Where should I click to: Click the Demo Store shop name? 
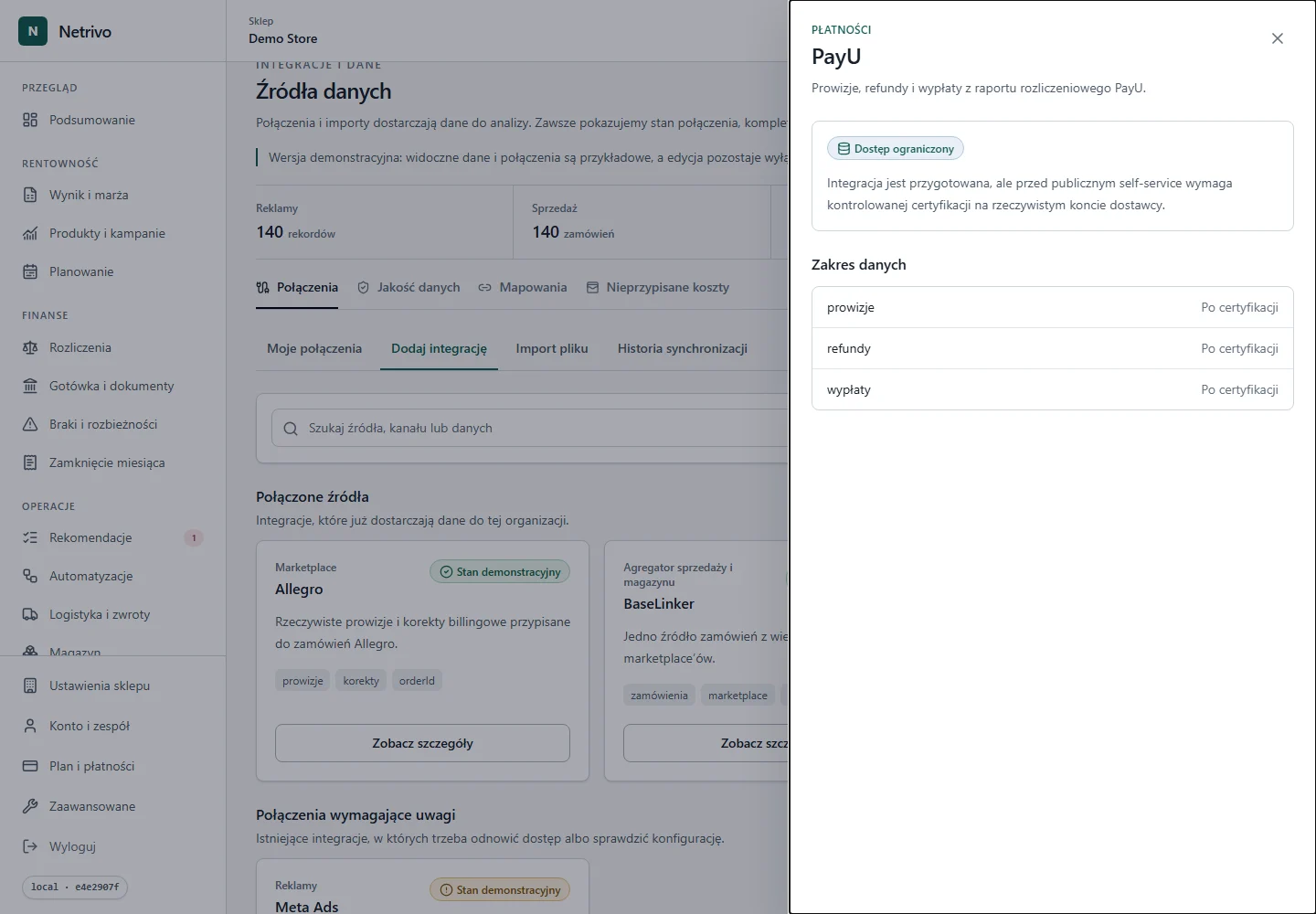283,38
